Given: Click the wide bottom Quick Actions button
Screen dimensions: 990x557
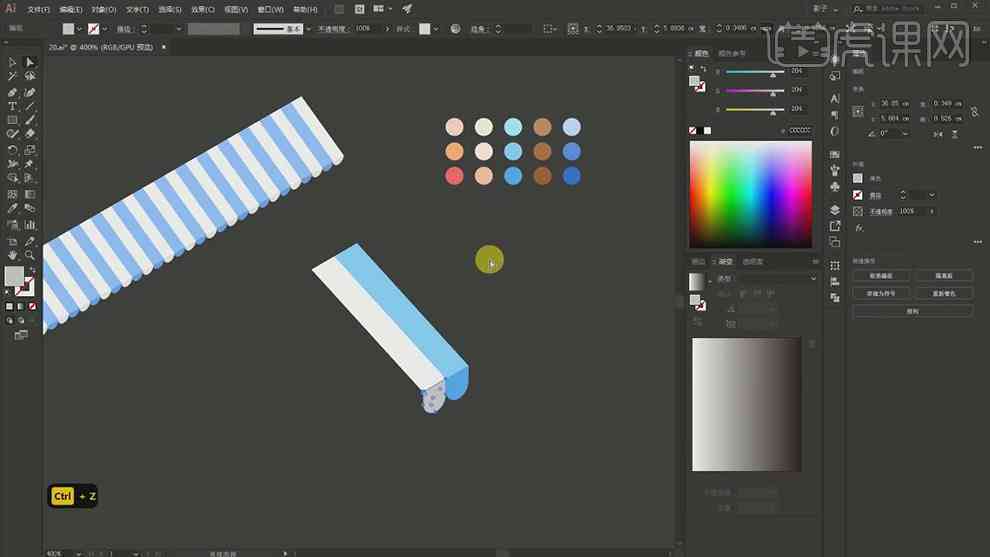Looking at the screenshot, I should click(912, 311).
